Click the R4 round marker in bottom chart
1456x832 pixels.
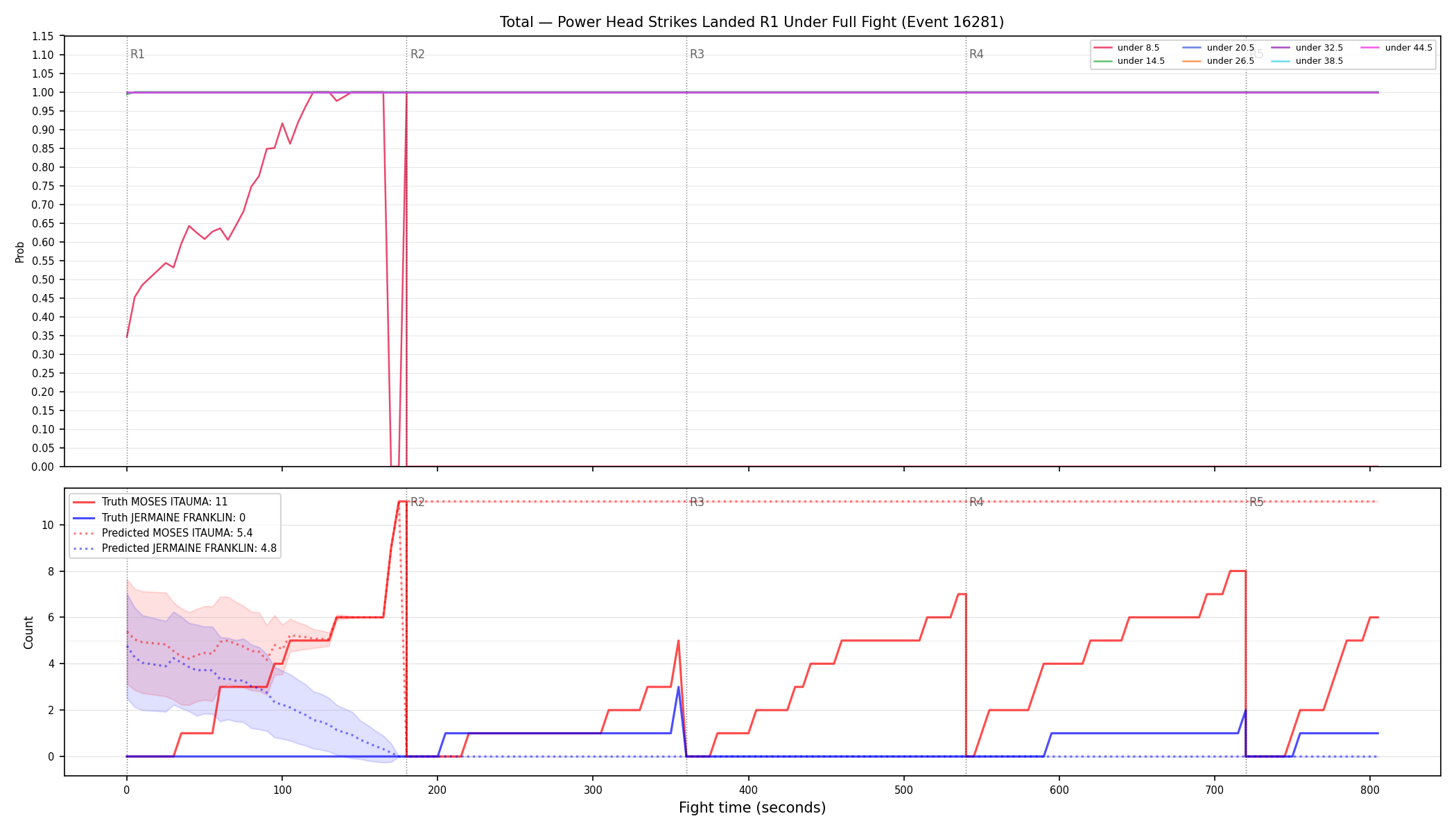(976, 502)
